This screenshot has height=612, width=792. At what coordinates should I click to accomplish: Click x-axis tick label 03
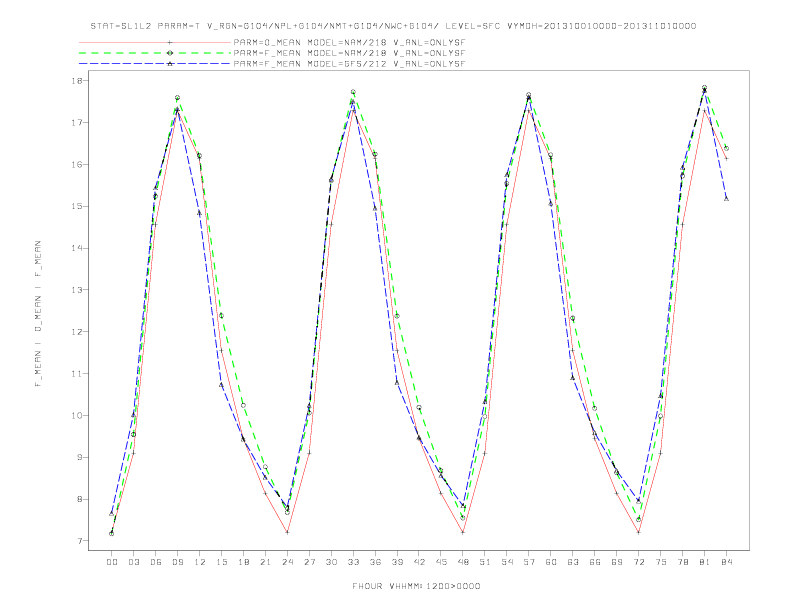pyautogui.click(x=133, y=562)
